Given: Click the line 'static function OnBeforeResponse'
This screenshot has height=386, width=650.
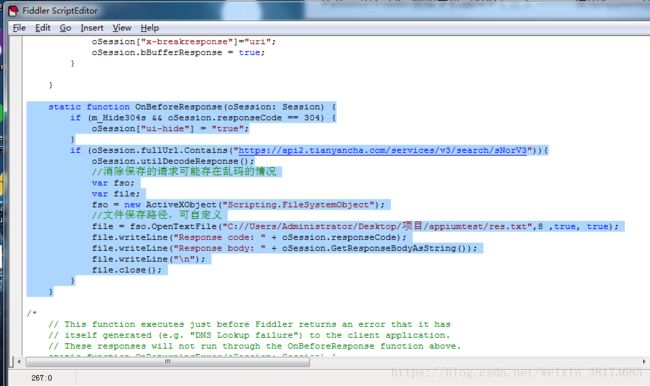Looking at the screenshot, I should pos(192,107).
